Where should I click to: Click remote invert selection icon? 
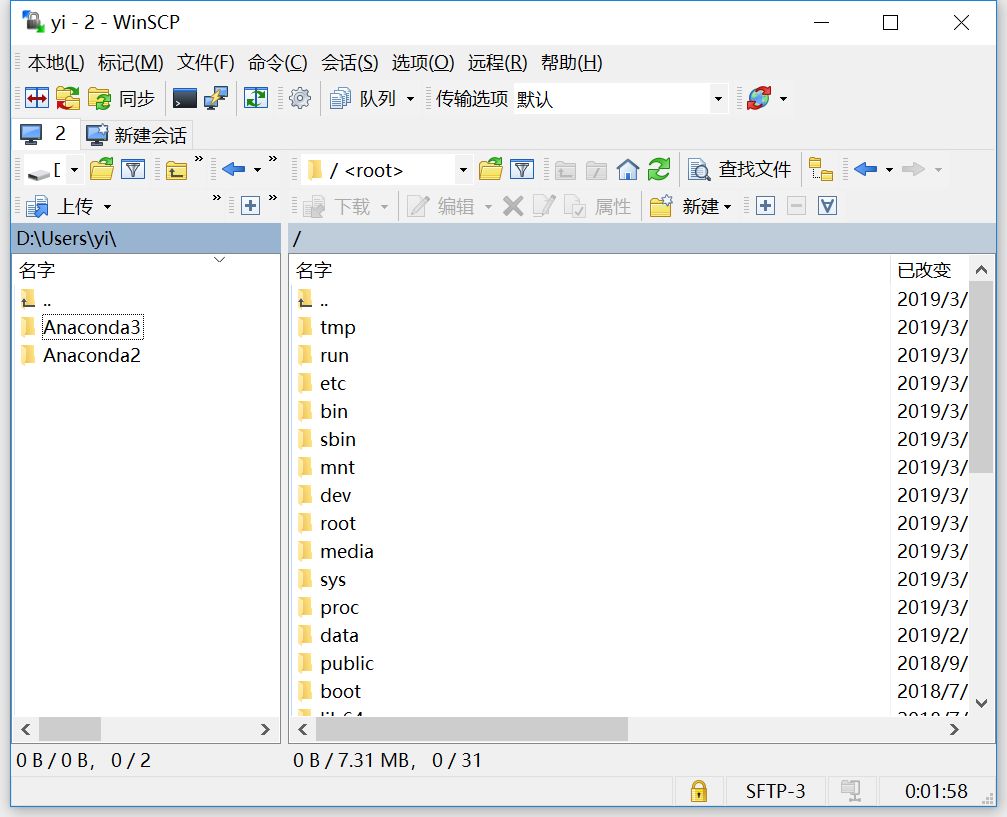(x=827, y=206)
